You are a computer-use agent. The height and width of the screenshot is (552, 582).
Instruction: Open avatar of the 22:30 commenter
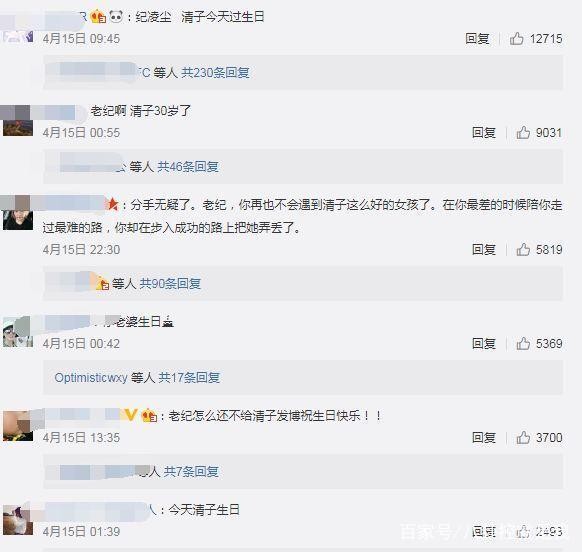pos(18,216)
